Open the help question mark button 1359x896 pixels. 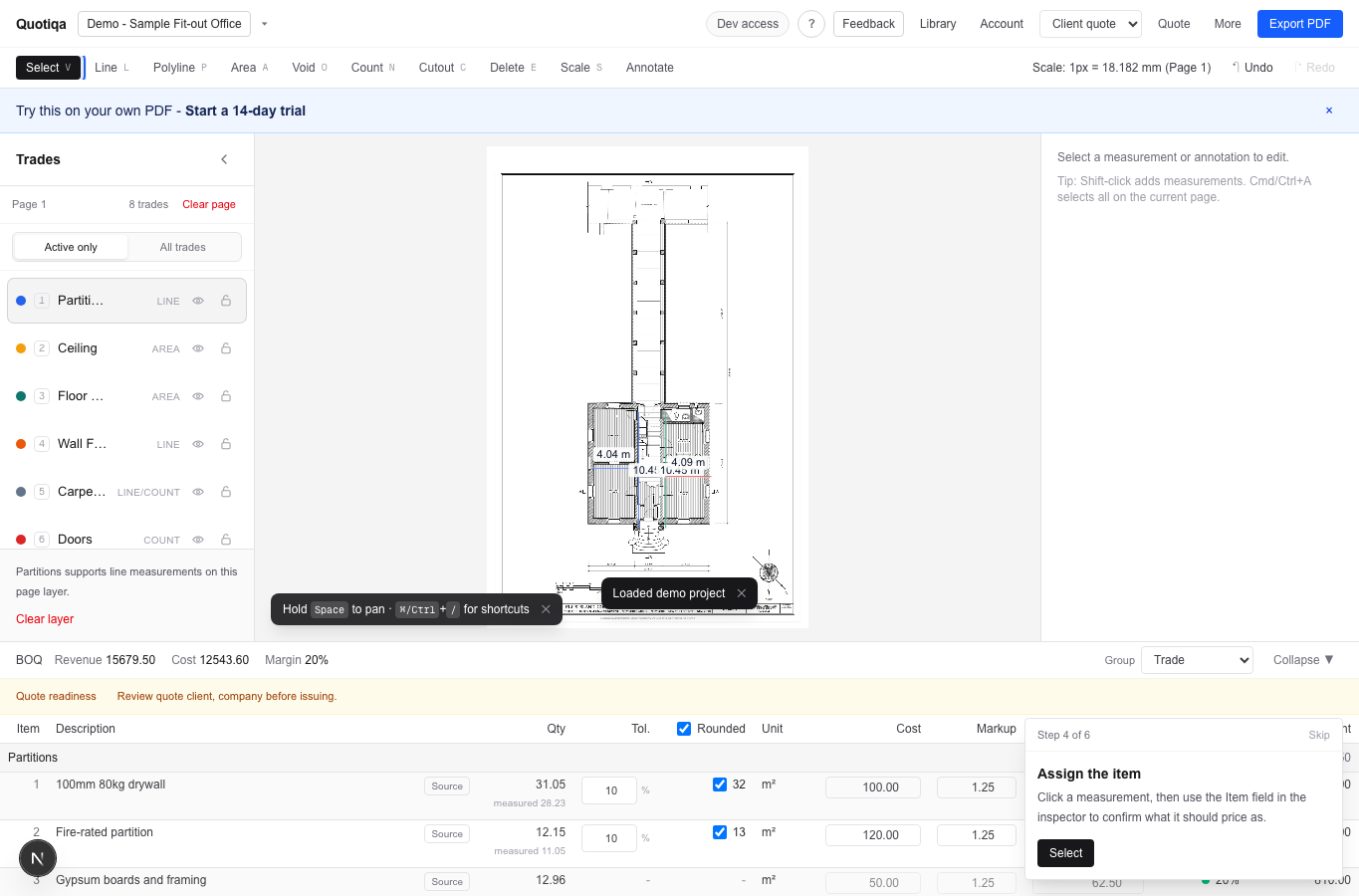click(811, 24)
